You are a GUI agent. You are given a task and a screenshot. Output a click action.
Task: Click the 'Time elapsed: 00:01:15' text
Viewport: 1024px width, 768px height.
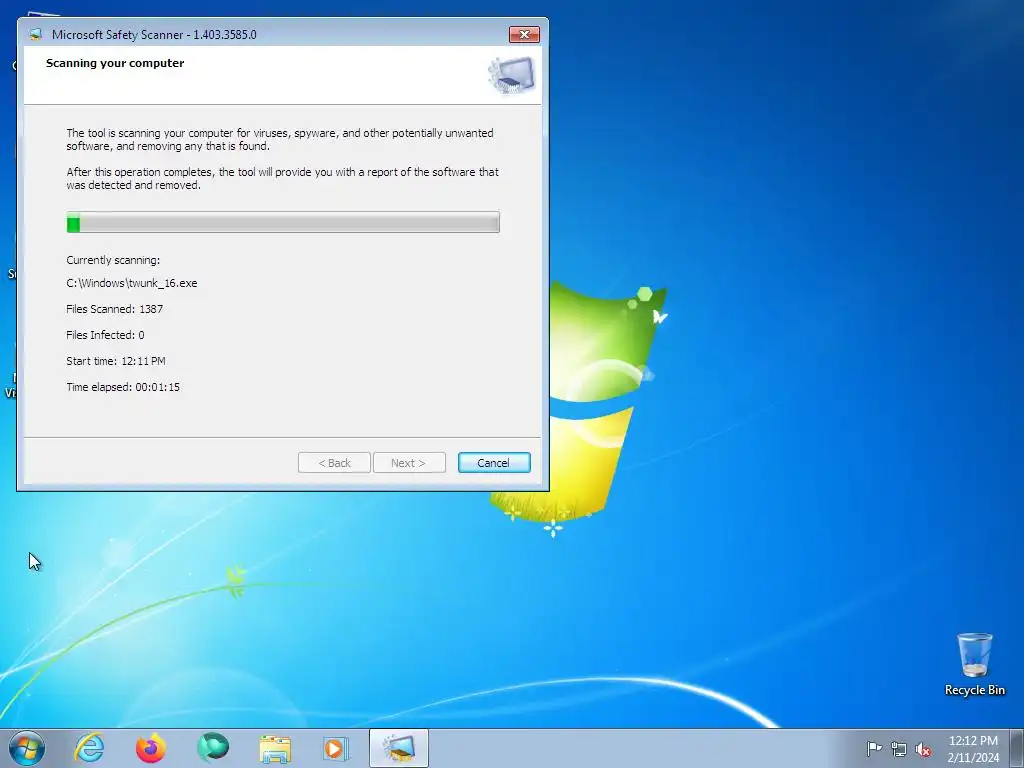point(123,387)
